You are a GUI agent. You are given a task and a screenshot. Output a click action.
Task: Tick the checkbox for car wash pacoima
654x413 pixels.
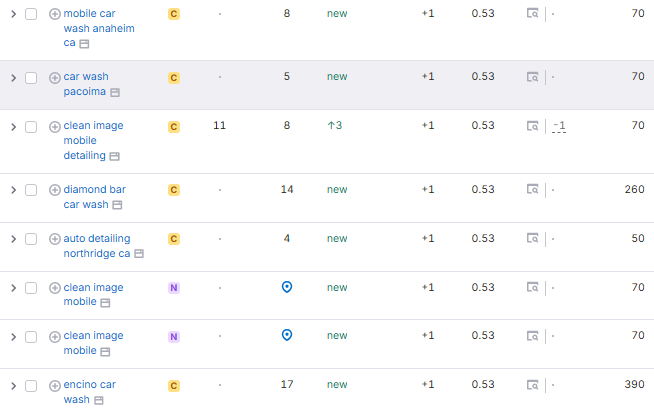[x=31, y=77]
